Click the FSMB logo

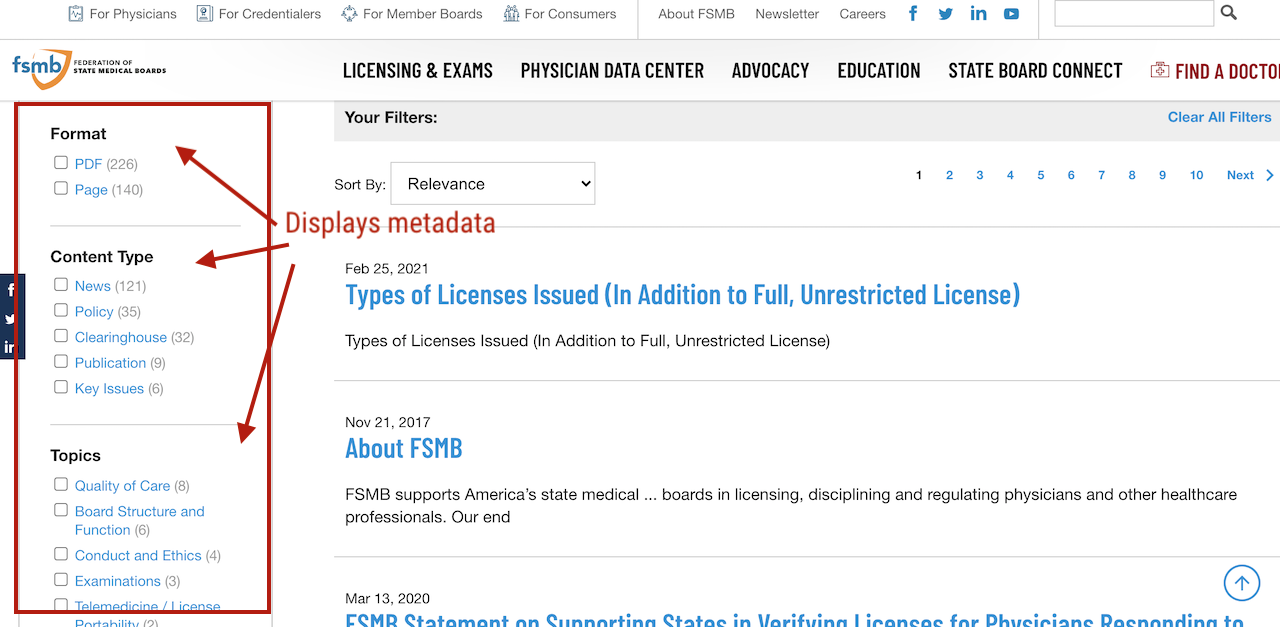pyautogui.click(x=89, y=70)
